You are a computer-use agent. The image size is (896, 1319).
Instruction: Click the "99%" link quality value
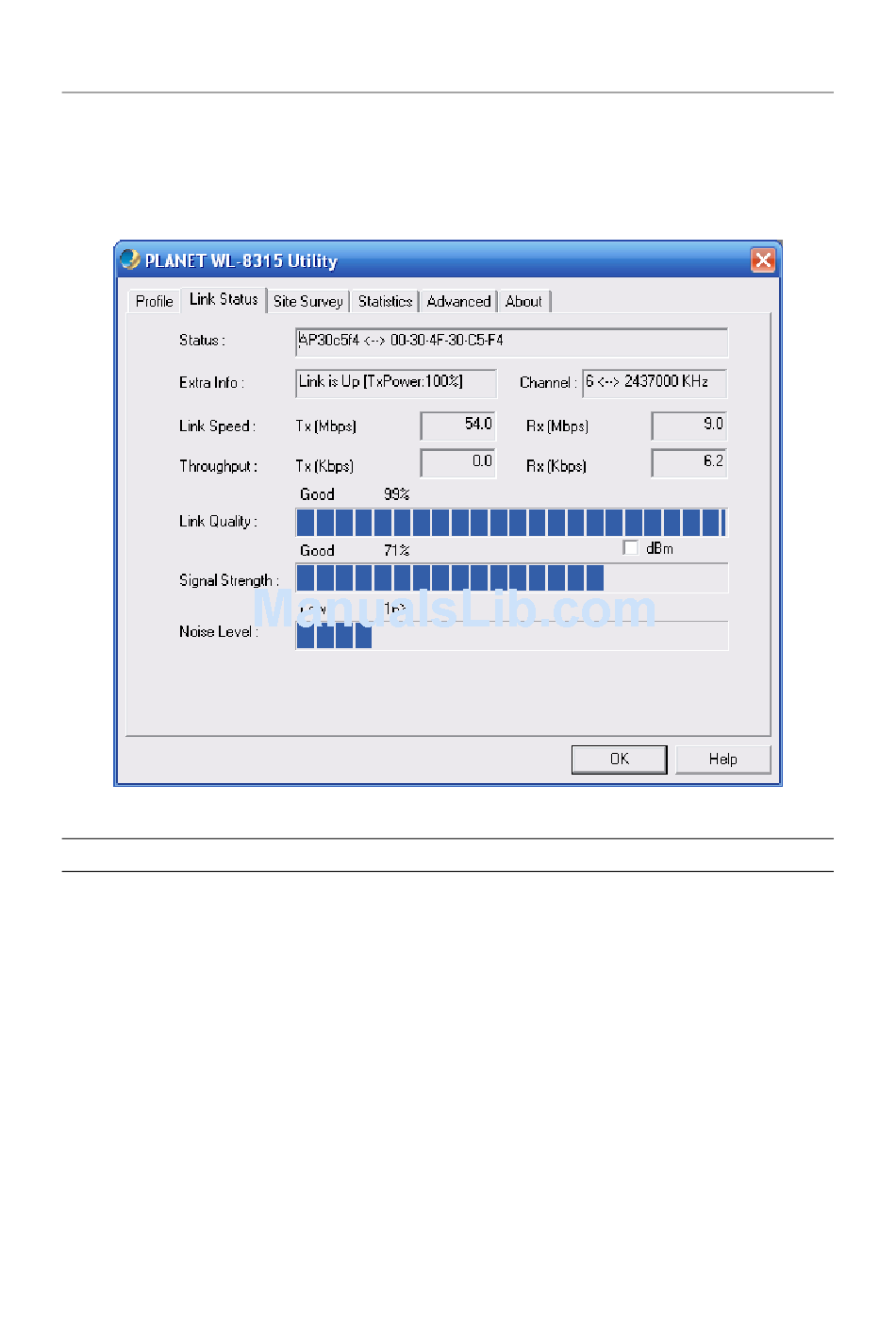point(396,494)
